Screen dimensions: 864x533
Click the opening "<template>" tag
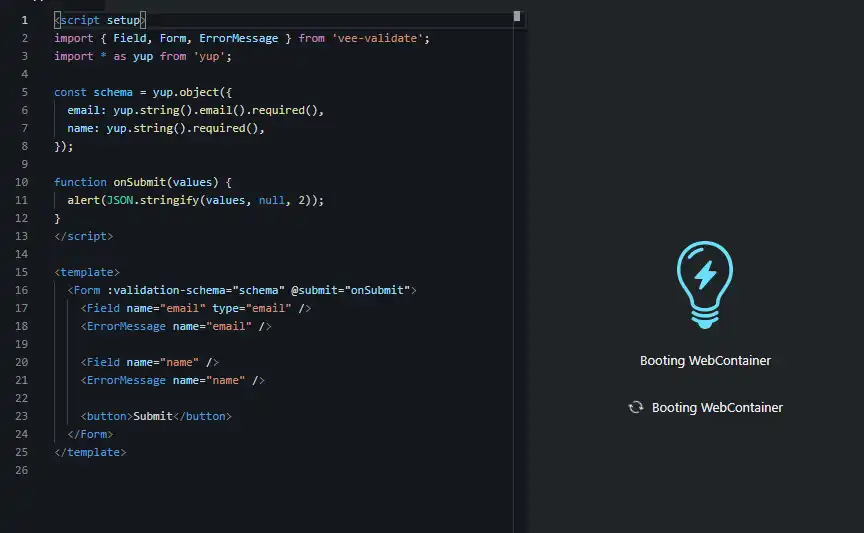(x=87, y=272)
